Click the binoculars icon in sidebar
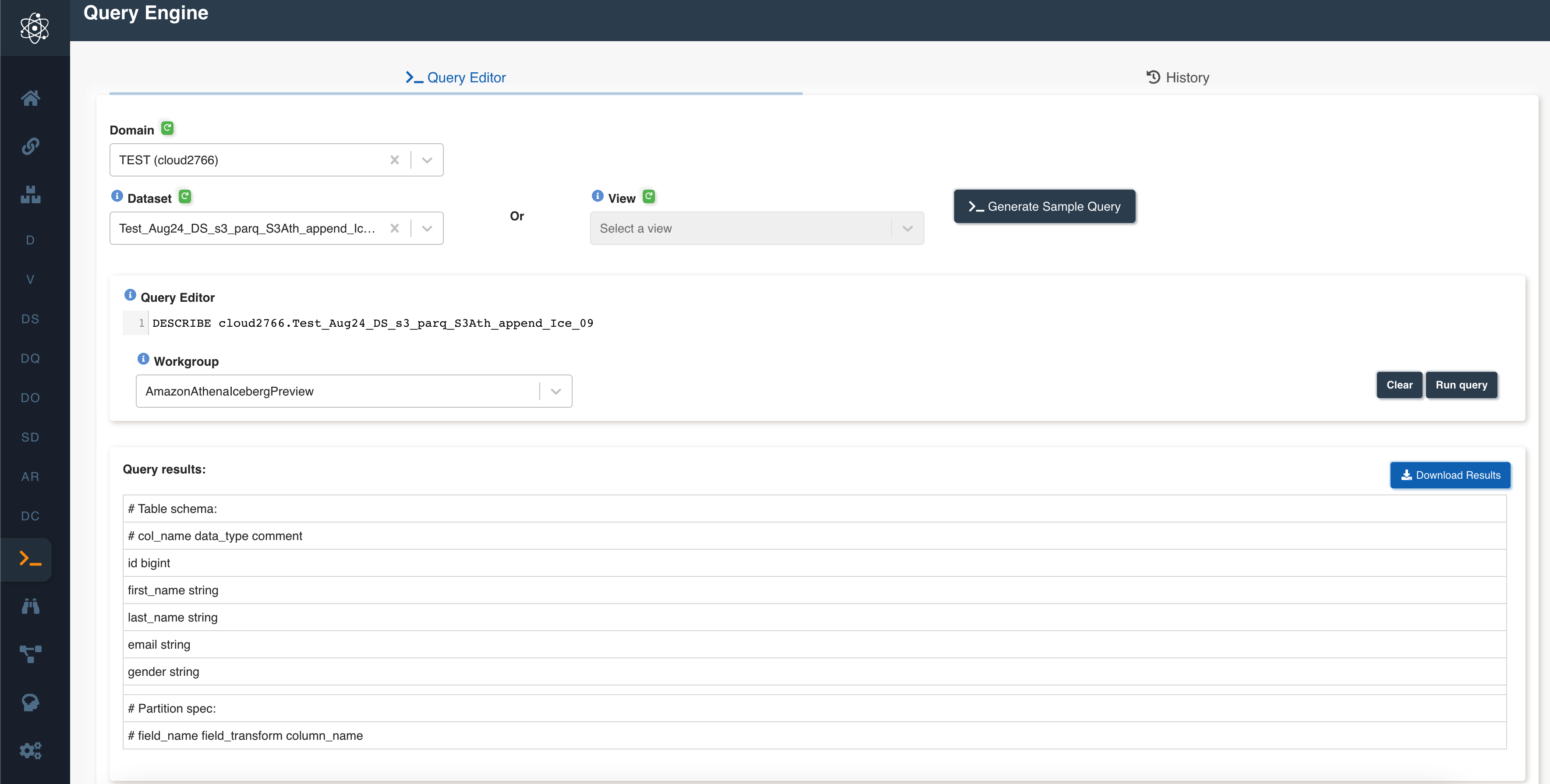Viewport: 1550px width, 784px height. click(31, 606)
